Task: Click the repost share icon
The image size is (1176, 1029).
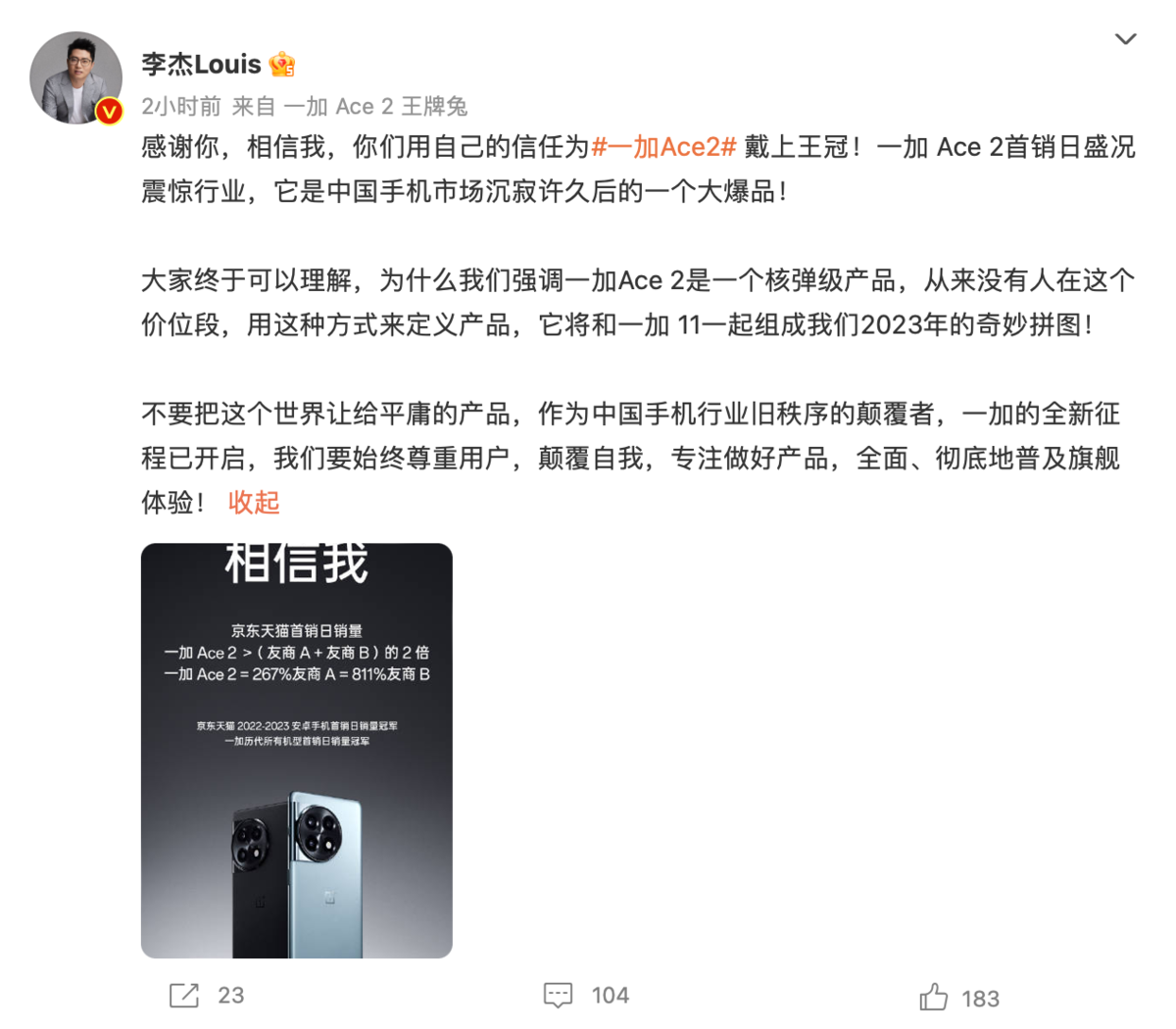Action: point(183,995)
